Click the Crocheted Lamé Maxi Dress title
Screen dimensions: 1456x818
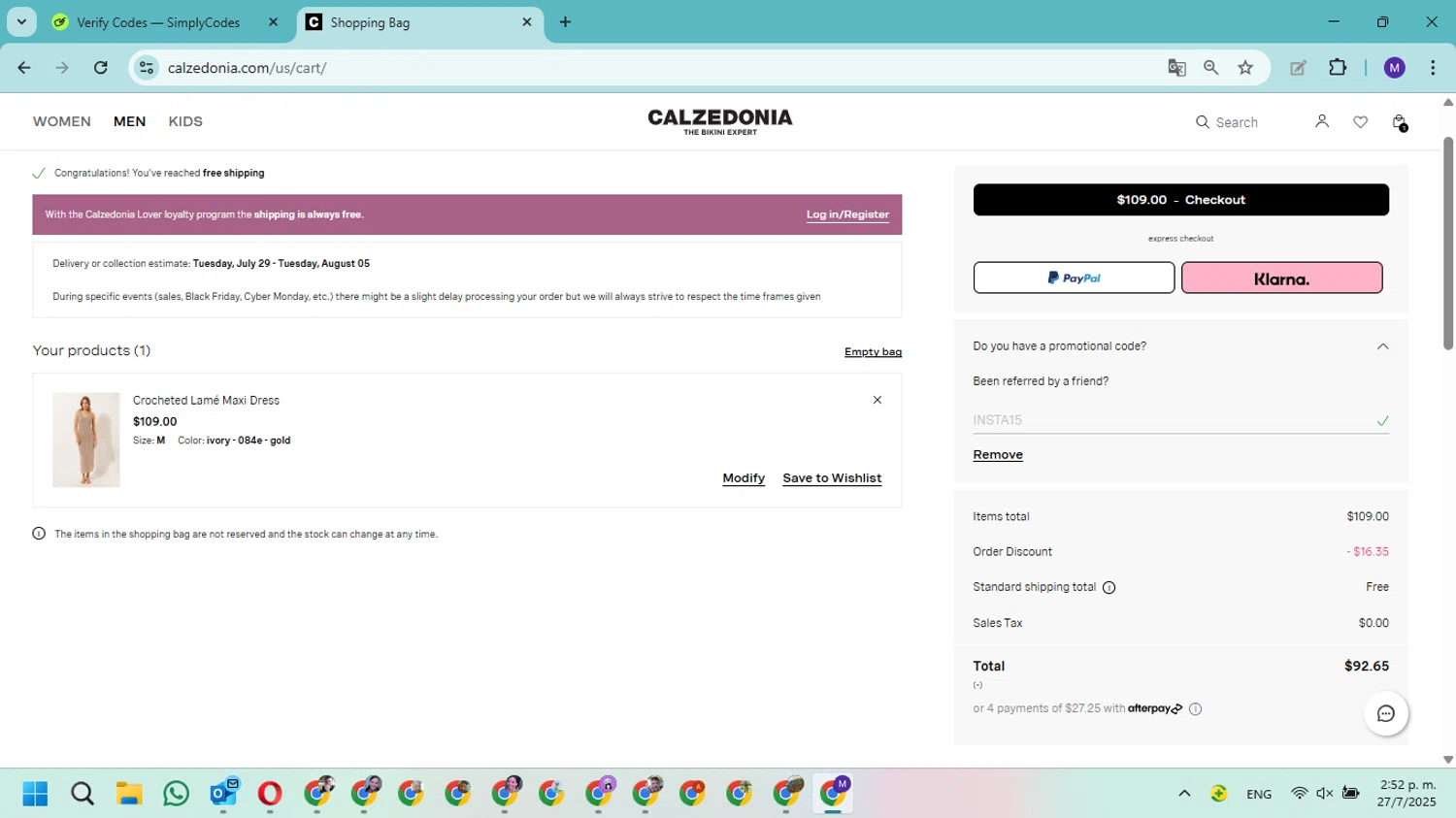tap(206, 401)
